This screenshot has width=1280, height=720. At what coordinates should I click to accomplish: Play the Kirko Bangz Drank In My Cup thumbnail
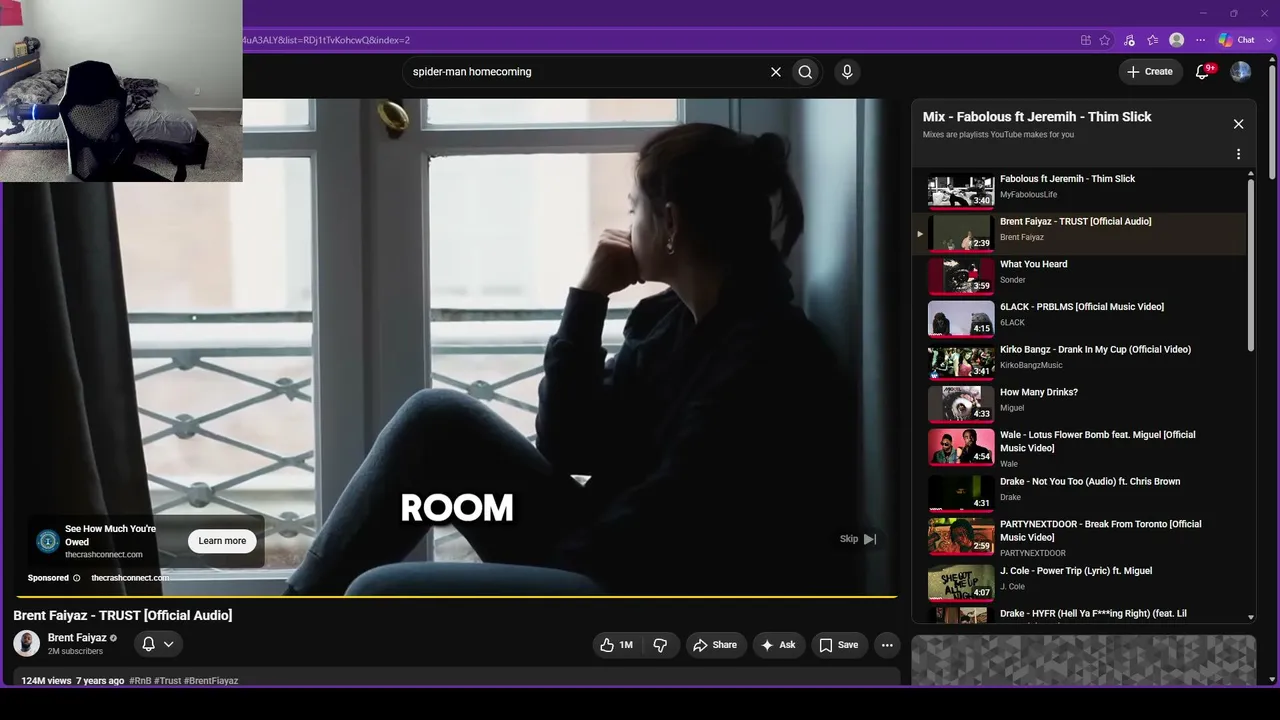coord(961,362)
